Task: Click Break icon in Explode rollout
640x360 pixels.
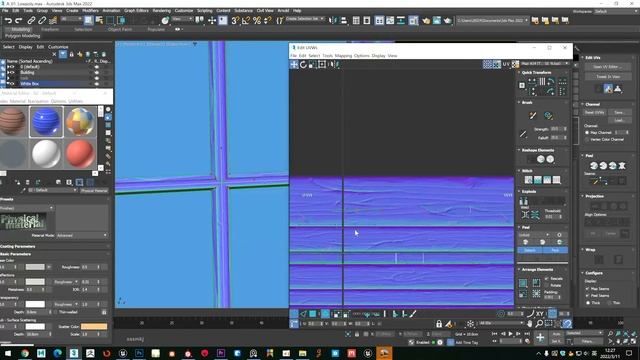Action: (523, 201)
